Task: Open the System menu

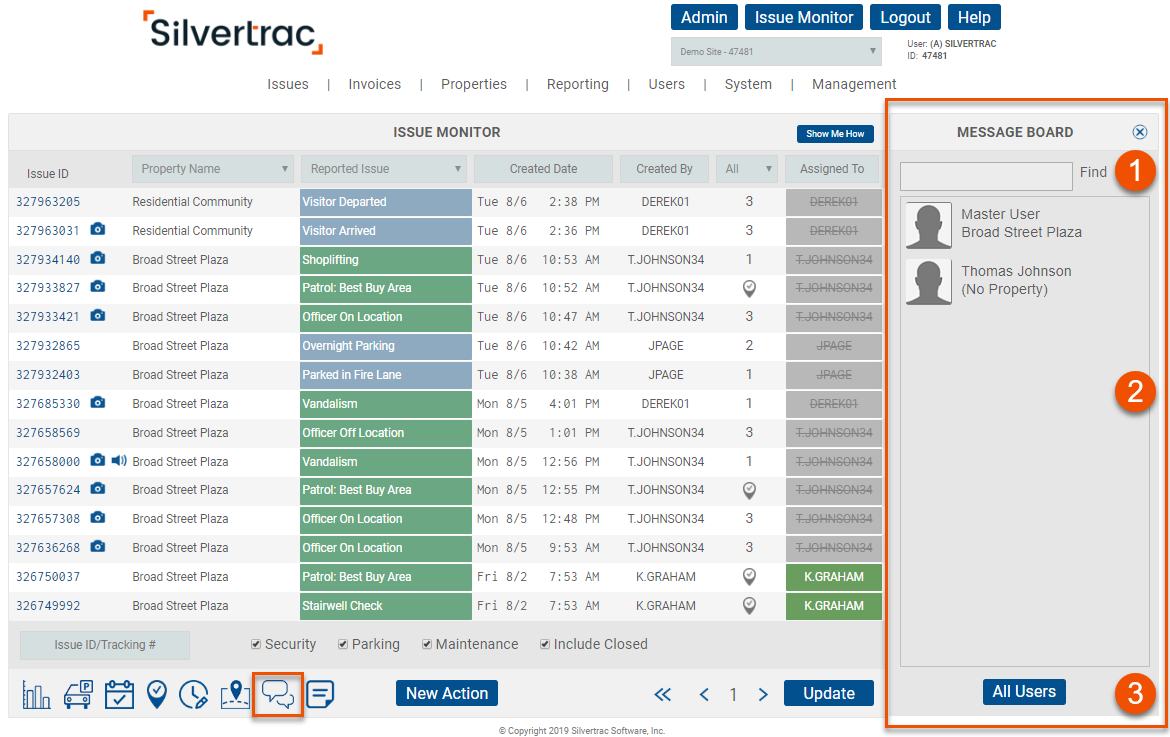Action: coord(748,84)
